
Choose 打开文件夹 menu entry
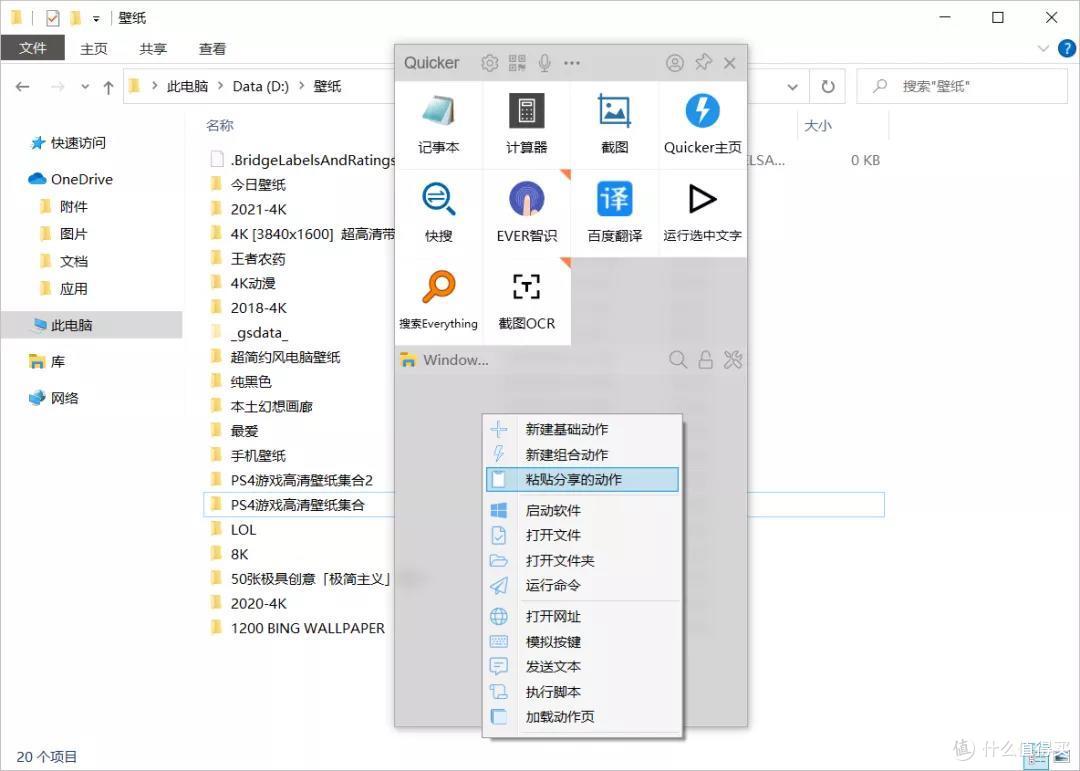pyautogui.click(x=583, y=561)
